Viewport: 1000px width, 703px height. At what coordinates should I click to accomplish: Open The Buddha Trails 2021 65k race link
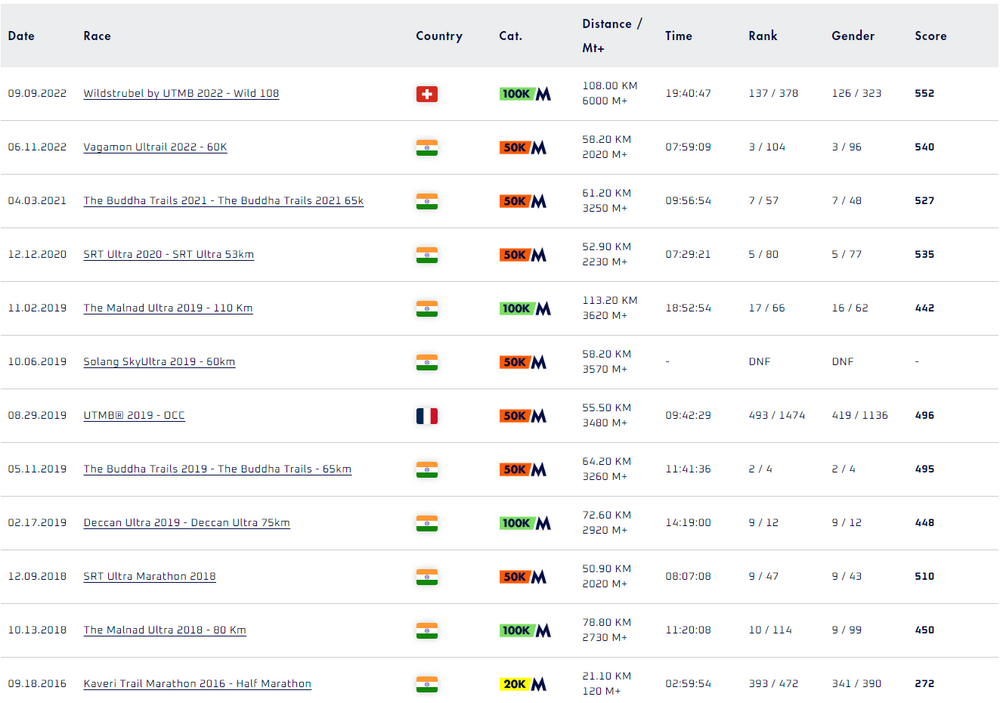[x=223, y=200]
